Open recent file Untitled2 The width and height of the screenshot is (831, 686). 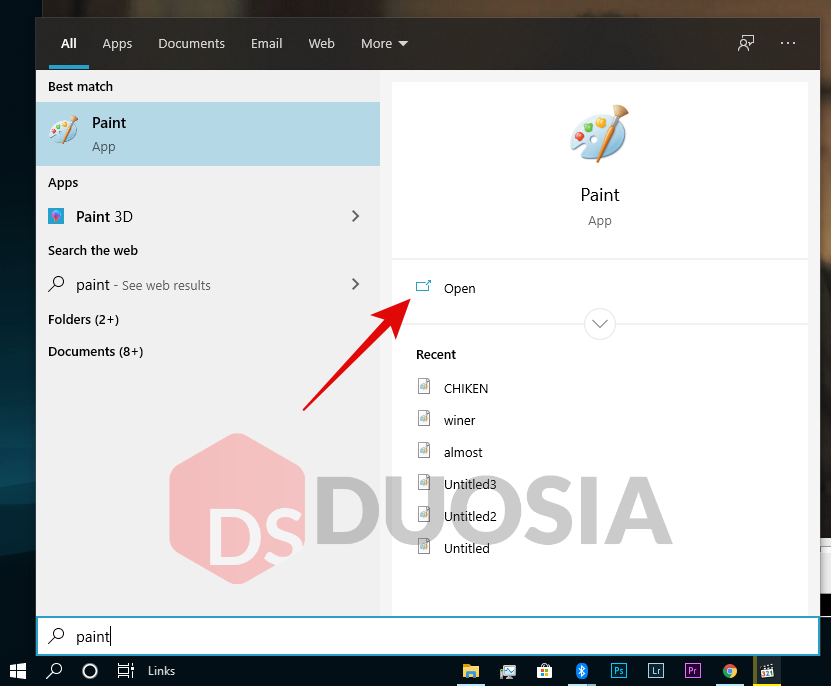(470, 516)
